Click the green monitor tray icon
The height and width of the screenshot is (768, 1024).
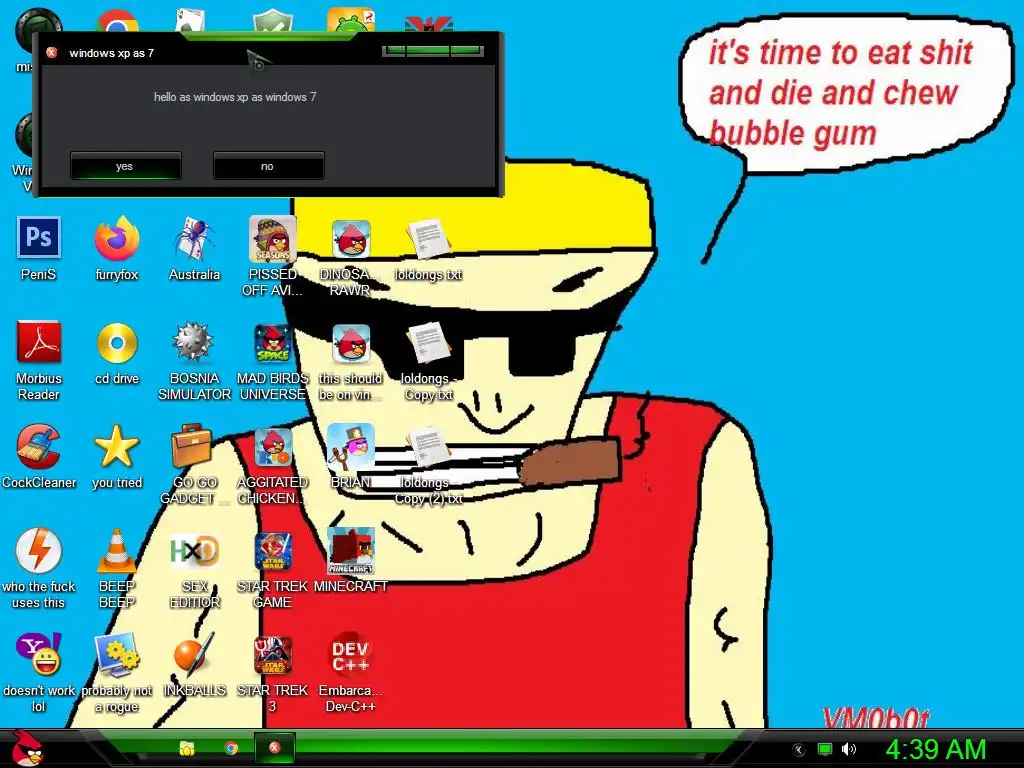pos(825,749)
